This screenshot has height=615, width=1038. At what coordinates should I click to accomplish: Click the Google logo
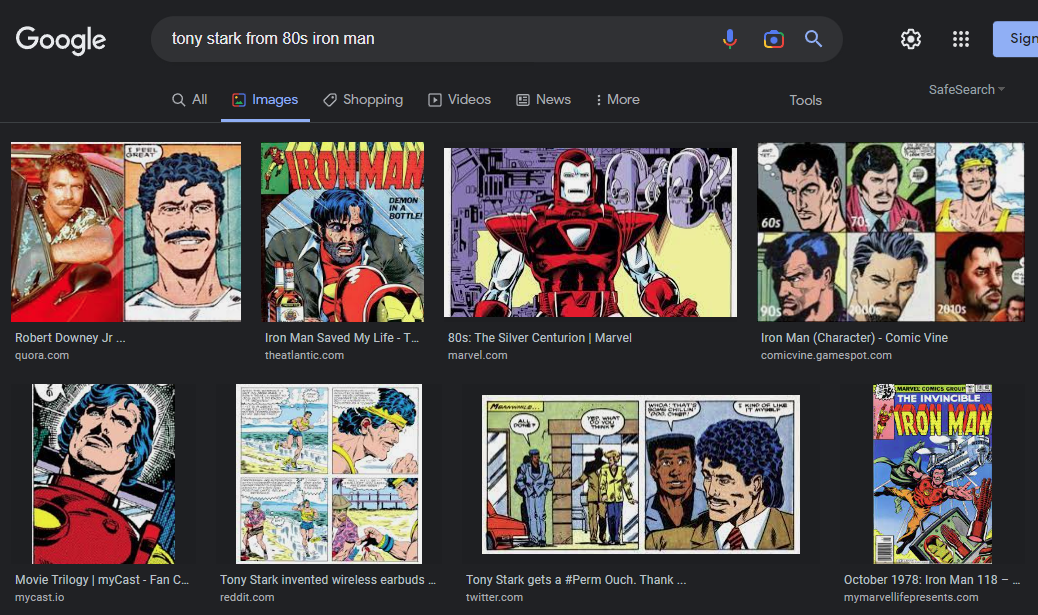pos(60,40)
